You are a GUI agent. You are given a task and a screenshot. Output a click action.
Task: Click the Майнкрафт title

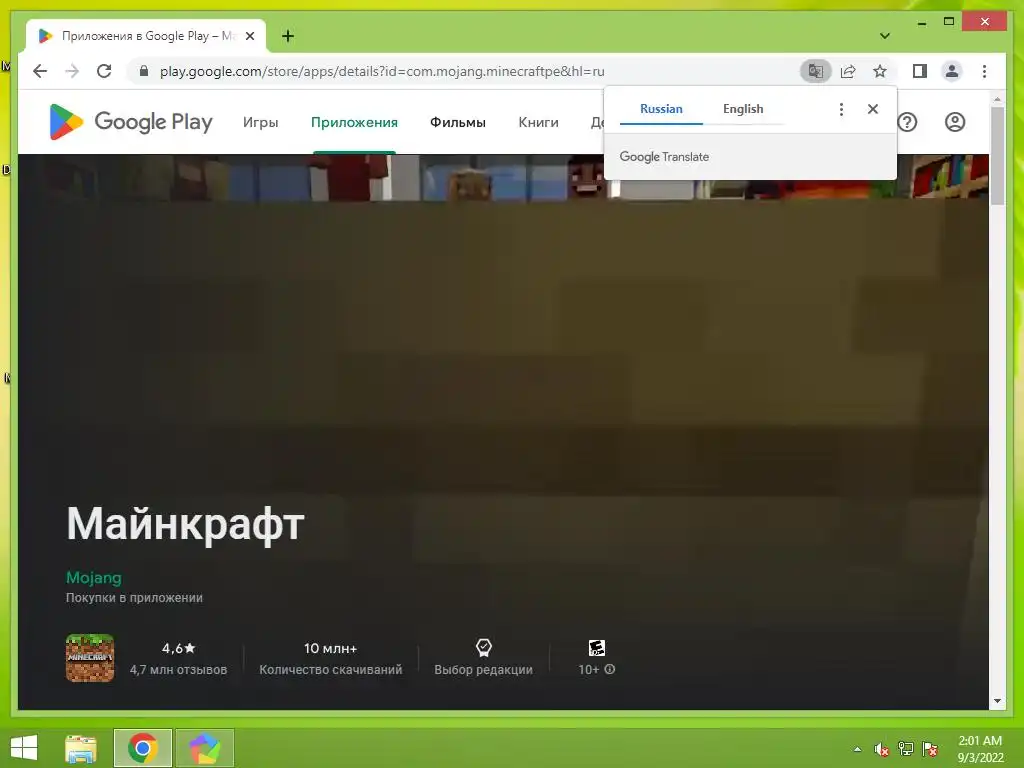click(185, 524)
